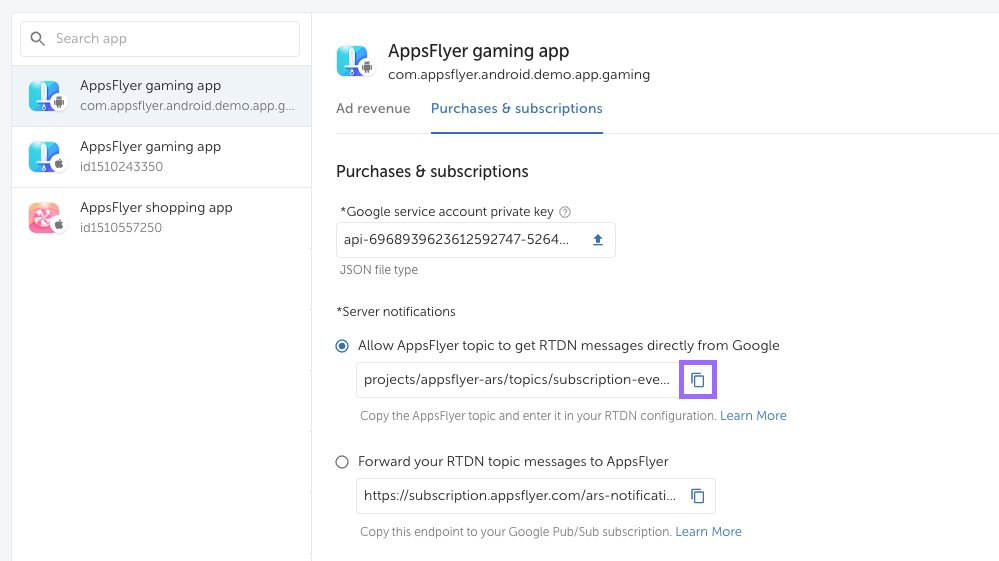The height and width of the screenshot is (561, 999).
Task: Click the subscription.appsflyer.com endpoint field
Action: pos(519,496)
